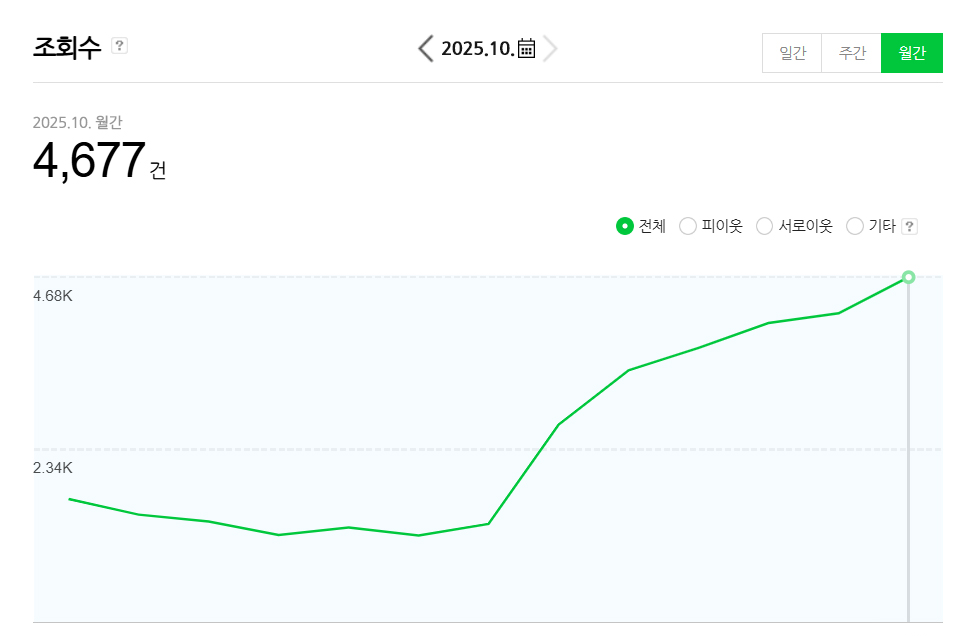Select the 피이웃 radio option

(x=688, y=226)
